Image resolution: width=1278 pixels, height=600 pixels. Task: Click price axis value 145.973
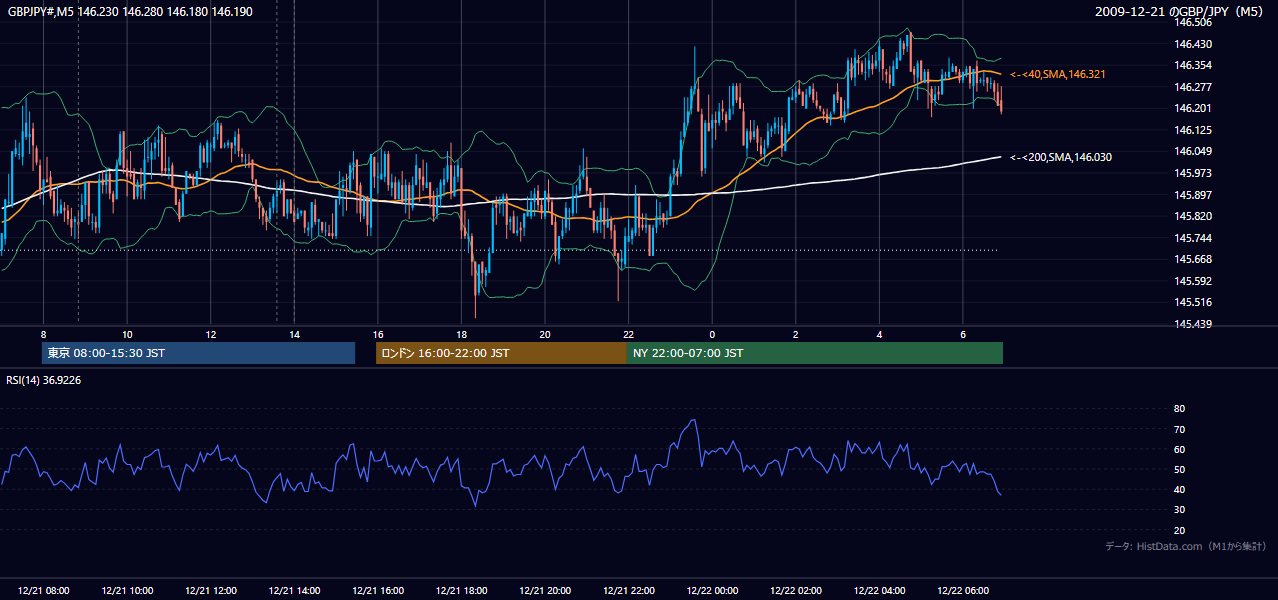pyautogui.click(x=1193, y=173)
